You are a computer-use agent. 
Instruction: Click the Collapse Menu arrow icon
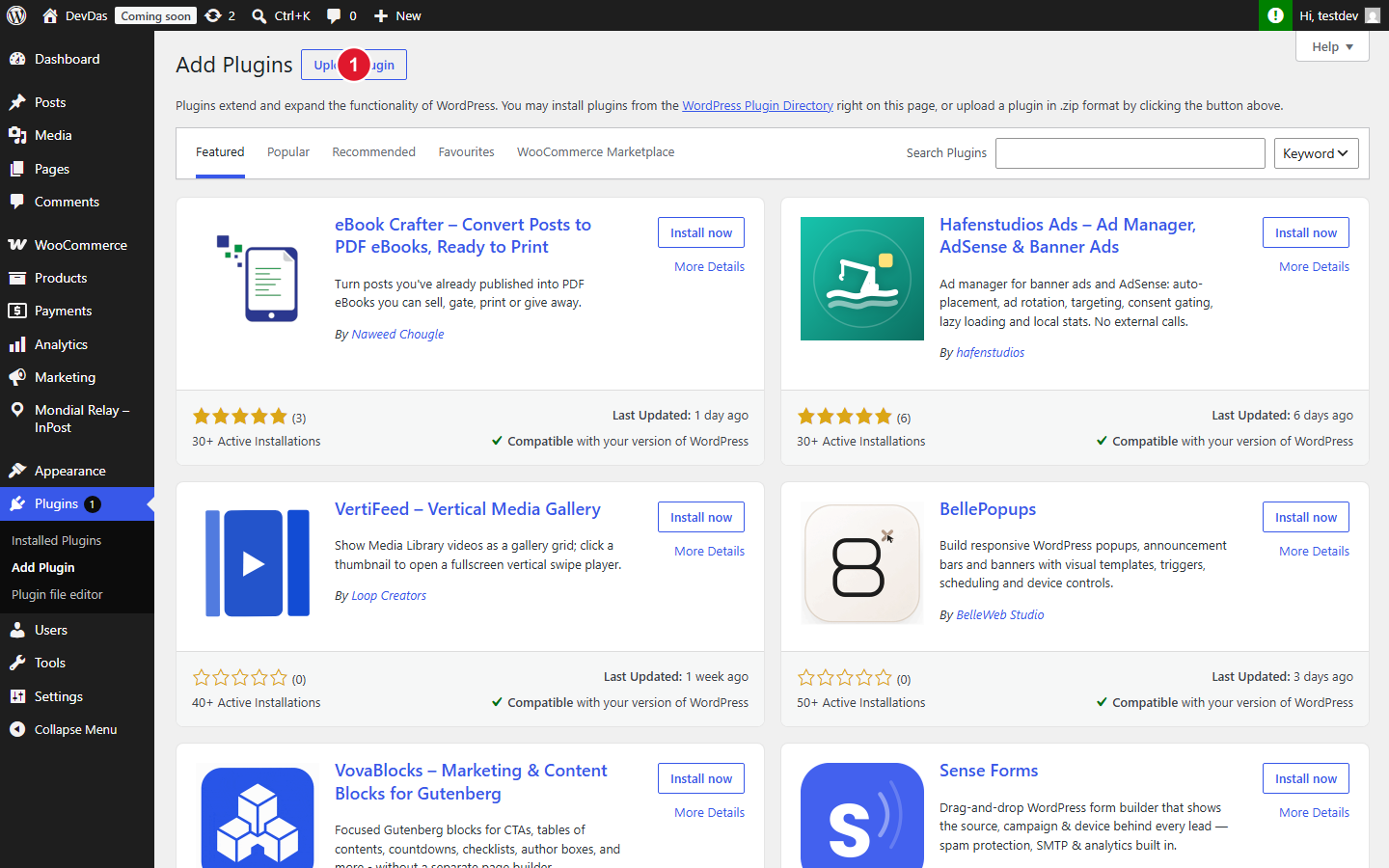pos(17,729)
